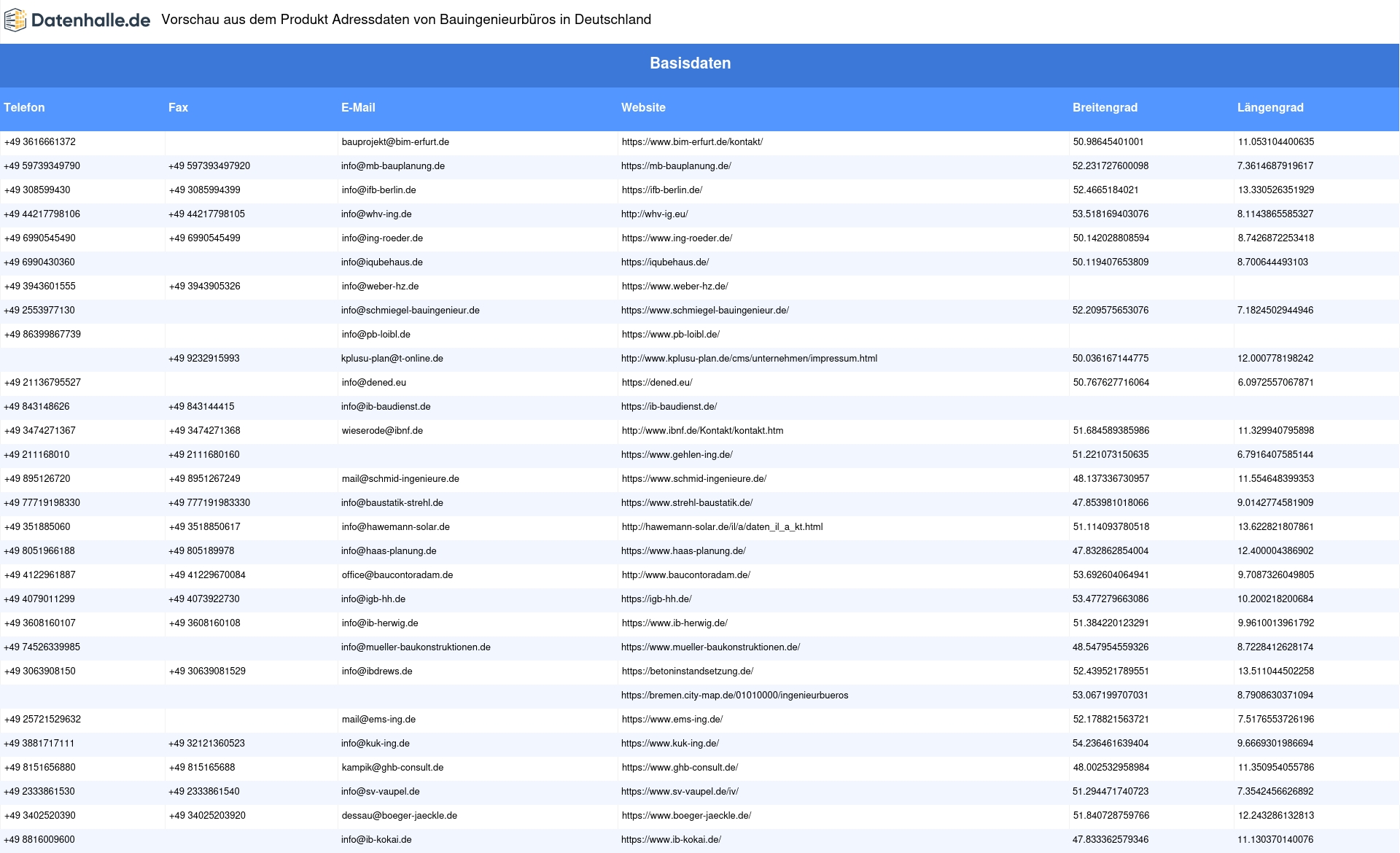The height and width of the screenshot is (853, 1400).
Task: Click the Website column header
Action: (643, 107)
